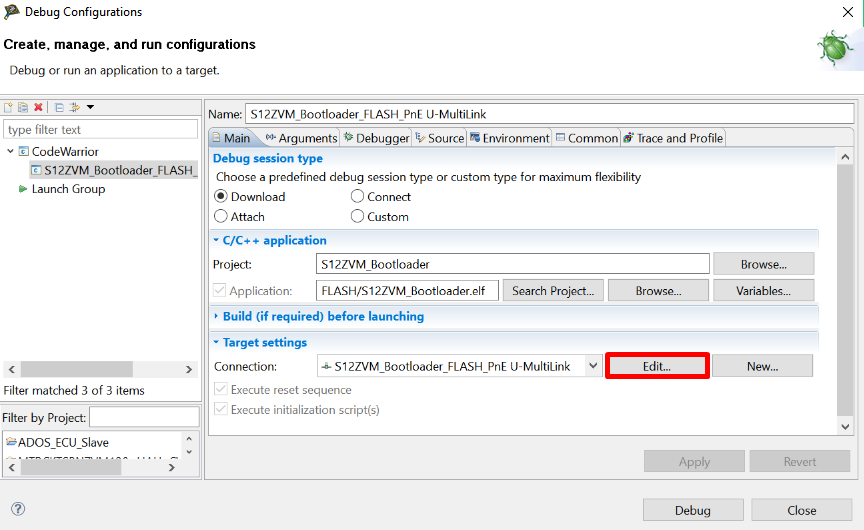
Task: Open the Trace and Profile tab
Action: tap(673, 138)
